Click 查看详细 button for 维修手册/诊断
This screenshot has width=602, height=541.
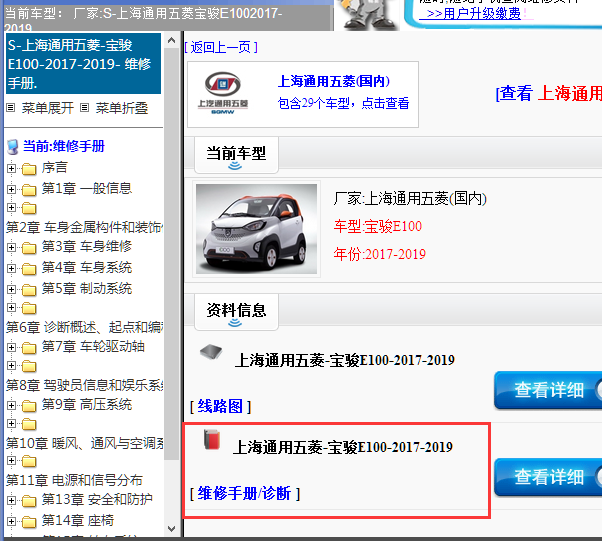(x=548, y=477)
